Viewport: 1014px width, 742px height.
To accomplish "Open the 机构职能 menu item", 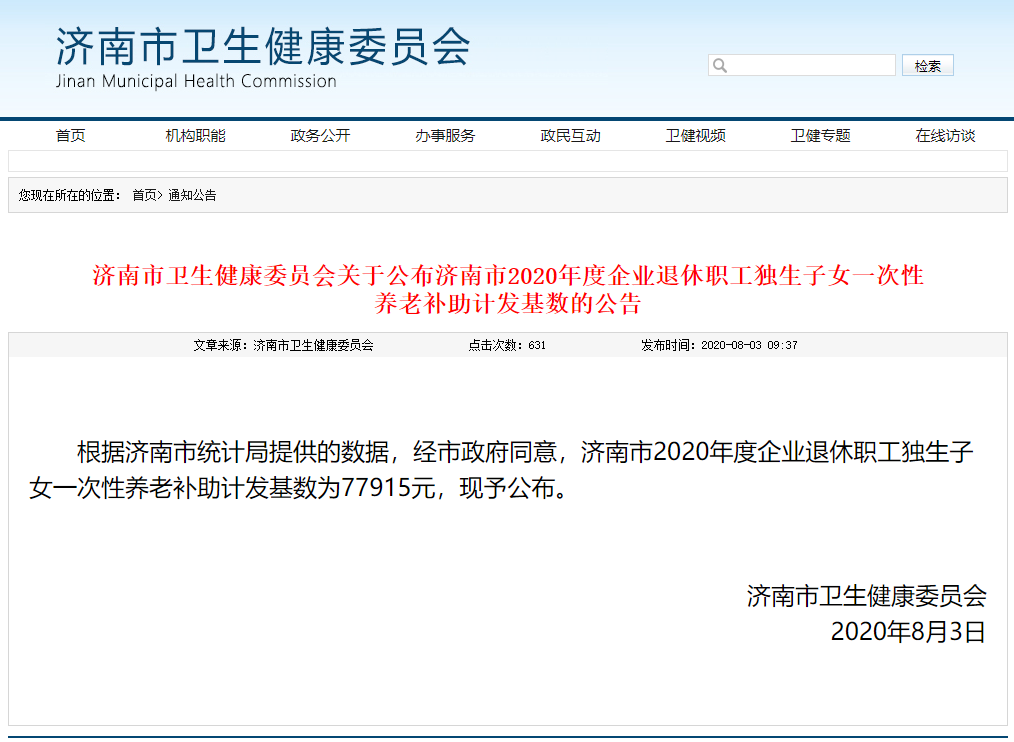I will point(195,136).
